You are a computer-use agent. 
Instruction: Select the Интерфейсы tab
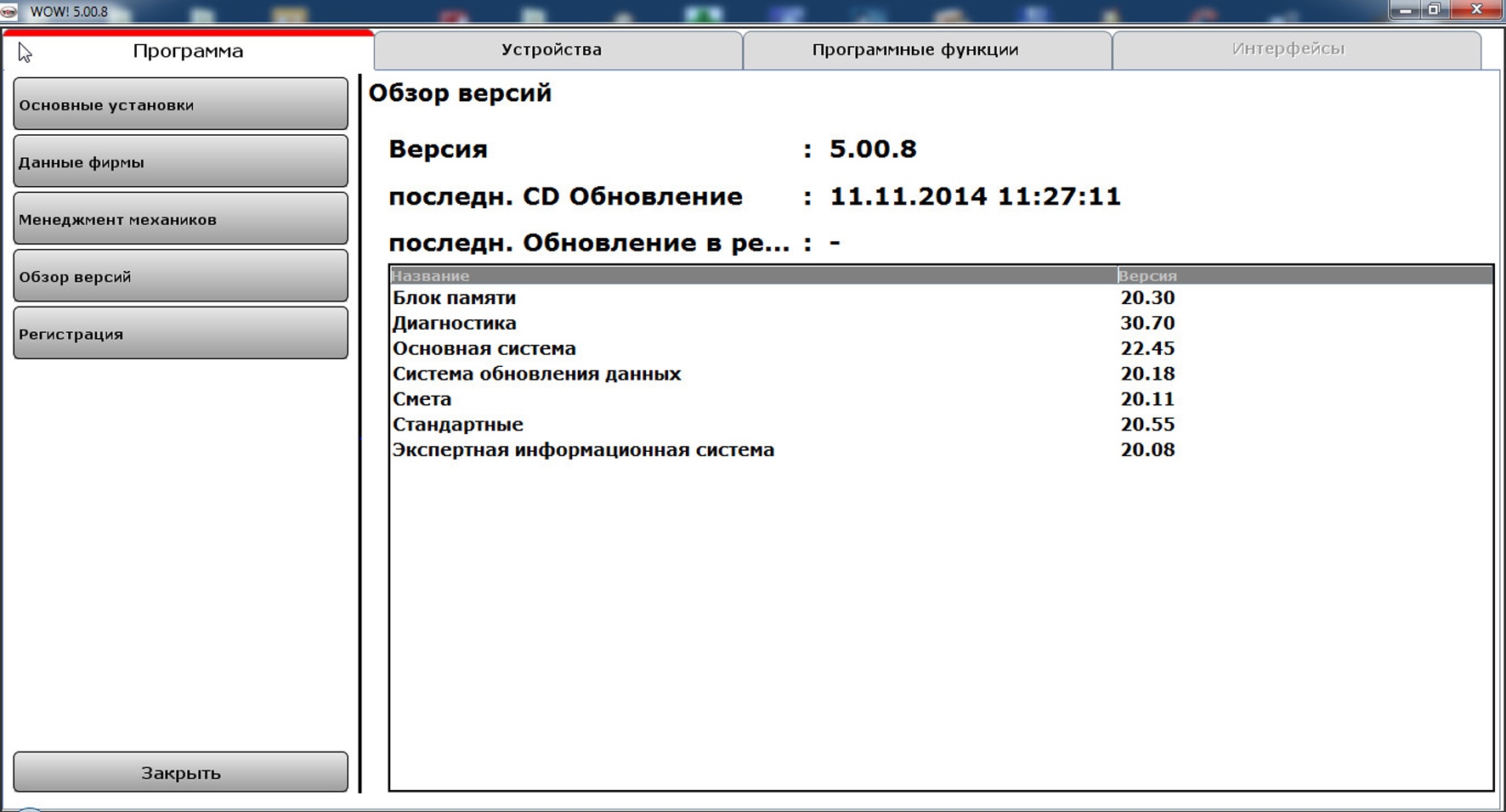tap(1288, 49)
